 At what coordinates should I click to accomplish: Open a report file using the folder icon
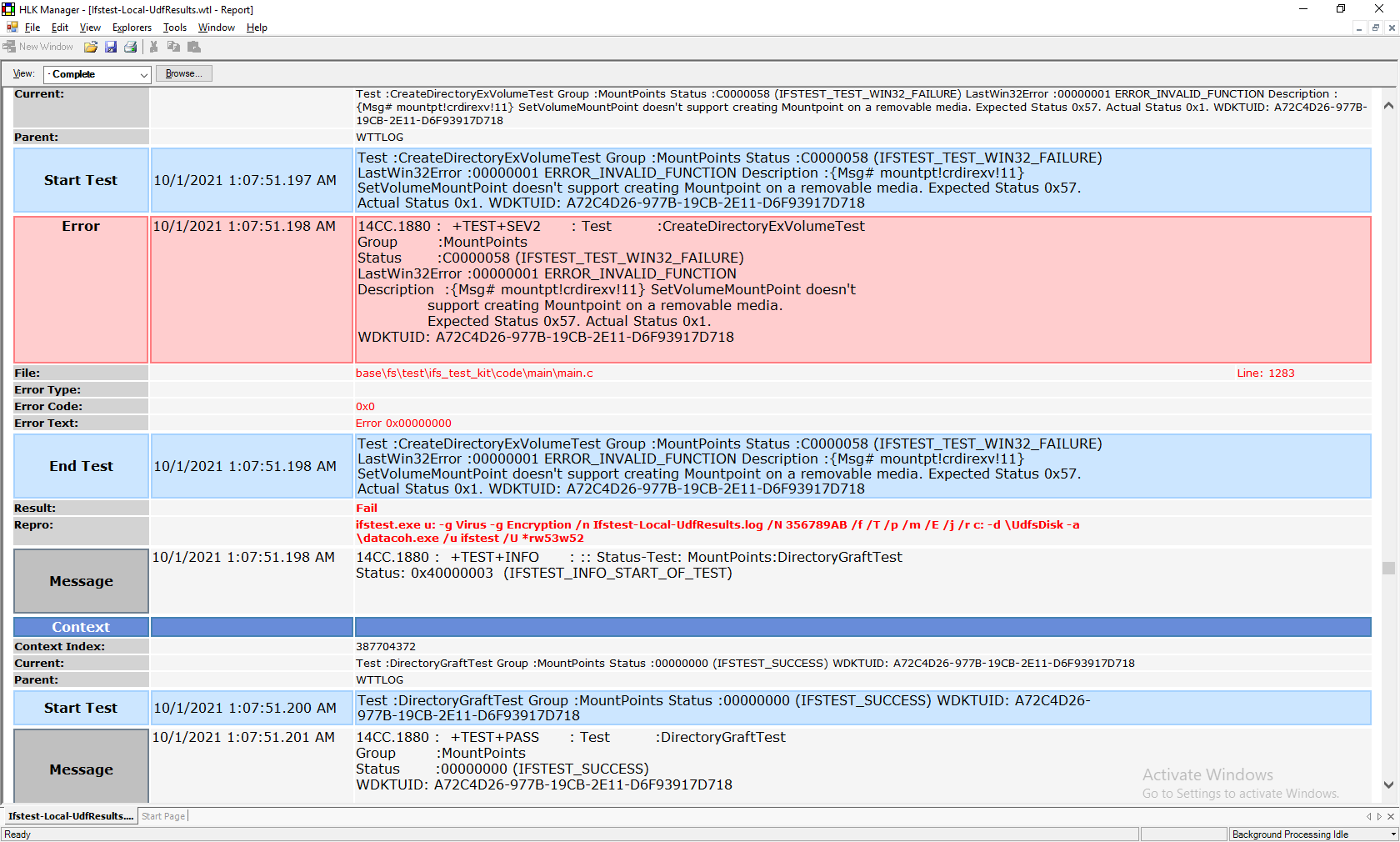91,47
